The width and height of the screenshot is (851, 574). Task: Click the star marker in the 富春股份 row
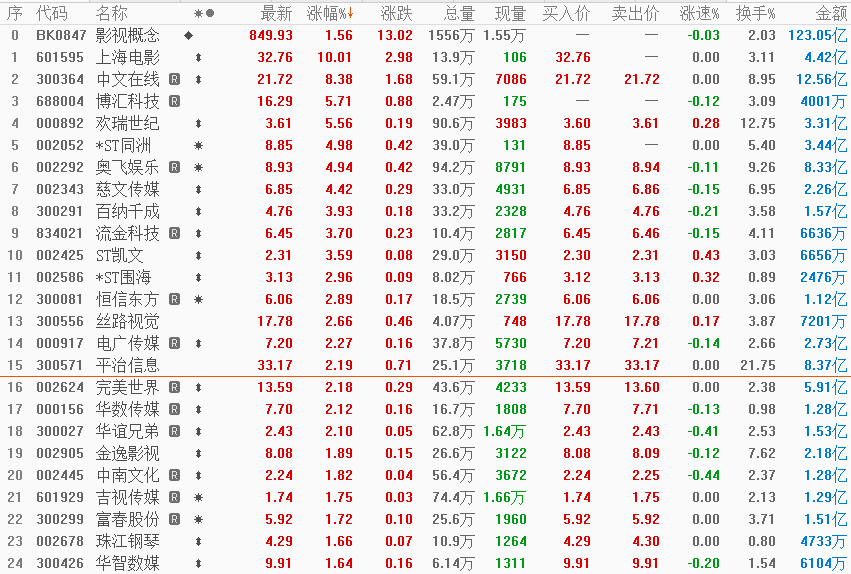tap(198, 519)
